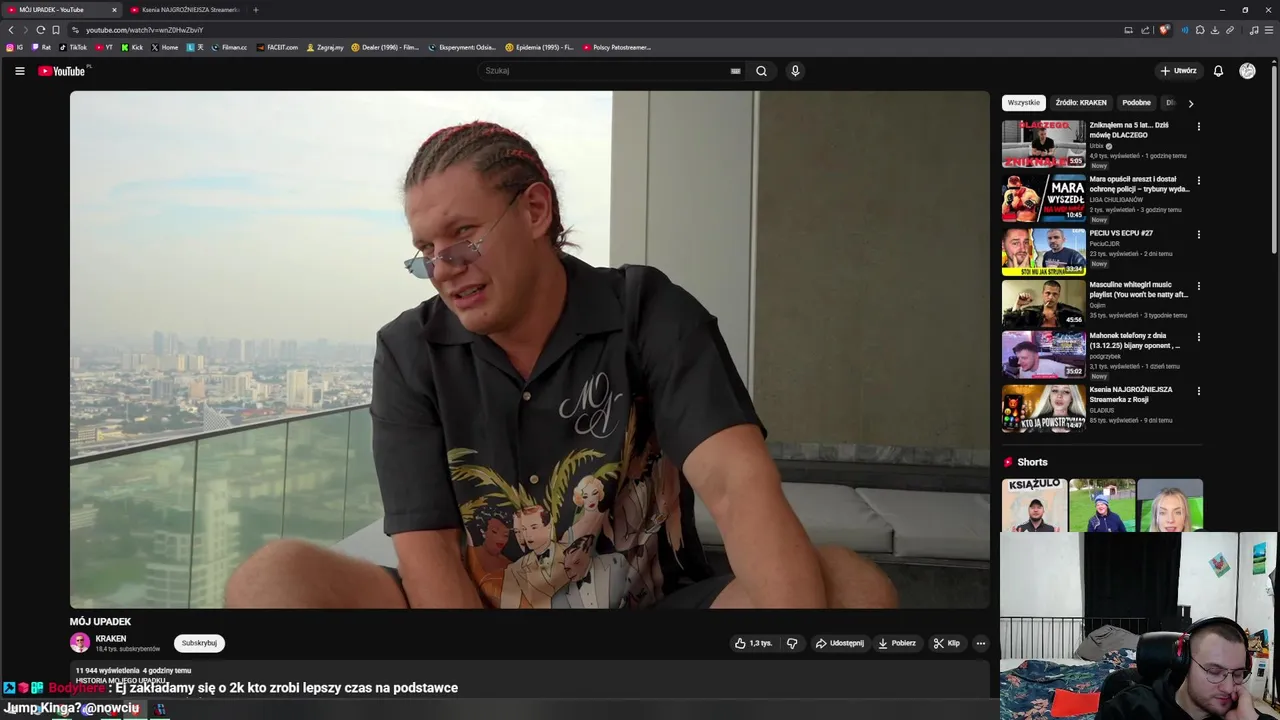The image size is (1280, 720).
Task: Open the site info icon in address bar
Action: pyautogui.click(x=75, y=30)
